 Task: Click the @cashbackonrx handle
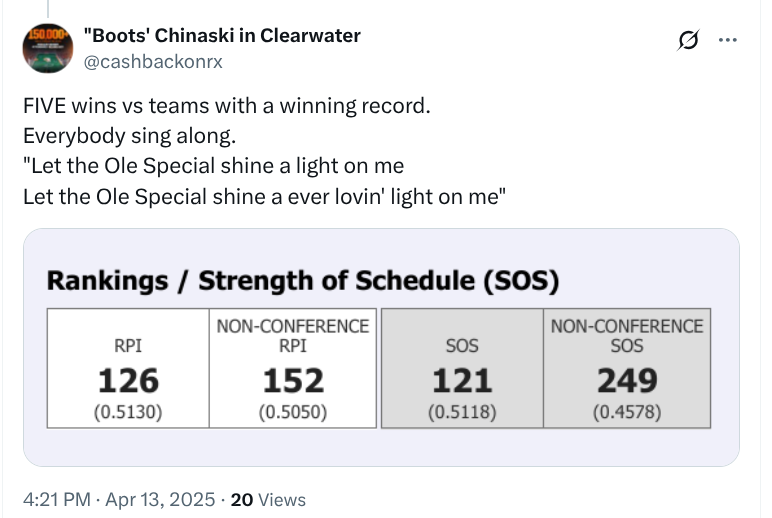tap(153, 62)
